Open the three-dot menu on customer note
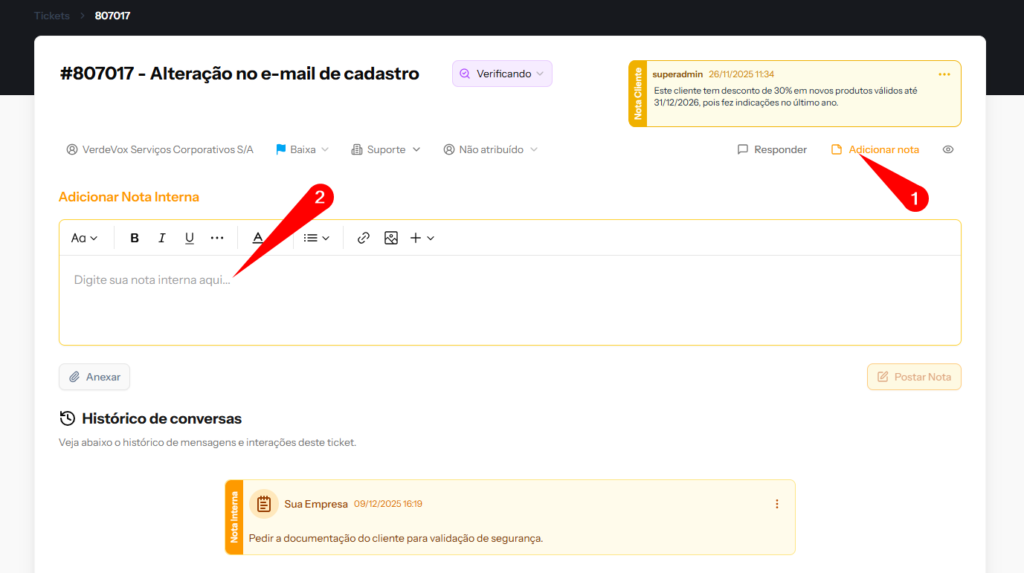The image size is (1024, 573). point(944,74)
